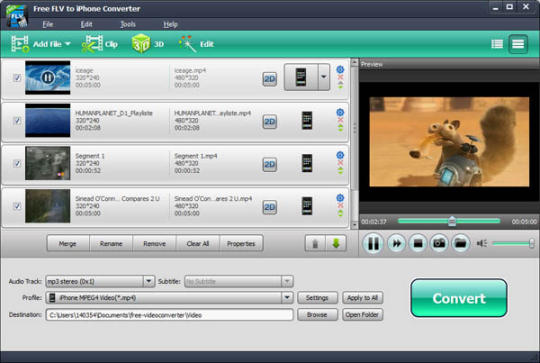Image resolution: width=540 pixels, height=363 pixels.
Task: Click the Destination path field
Action: point(169,315)
